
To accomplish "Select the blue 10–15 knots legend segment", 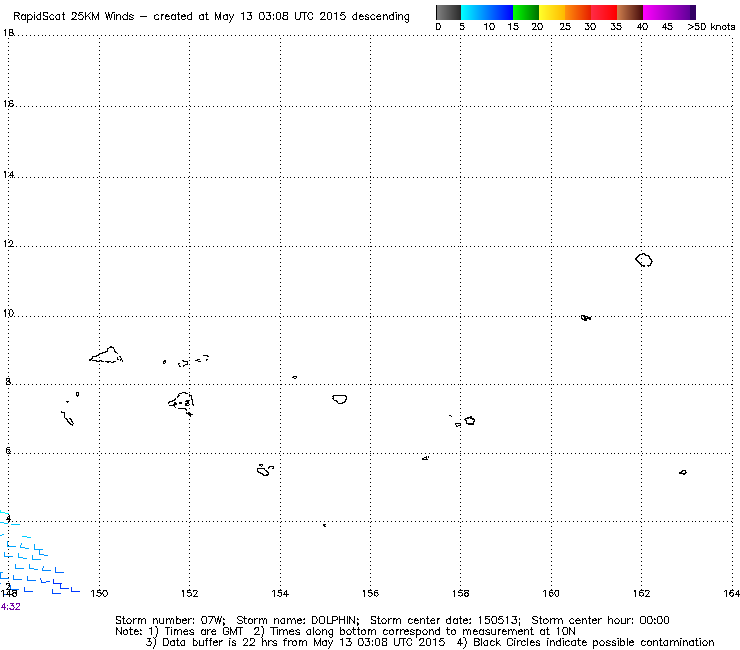I will coord(500,12).
